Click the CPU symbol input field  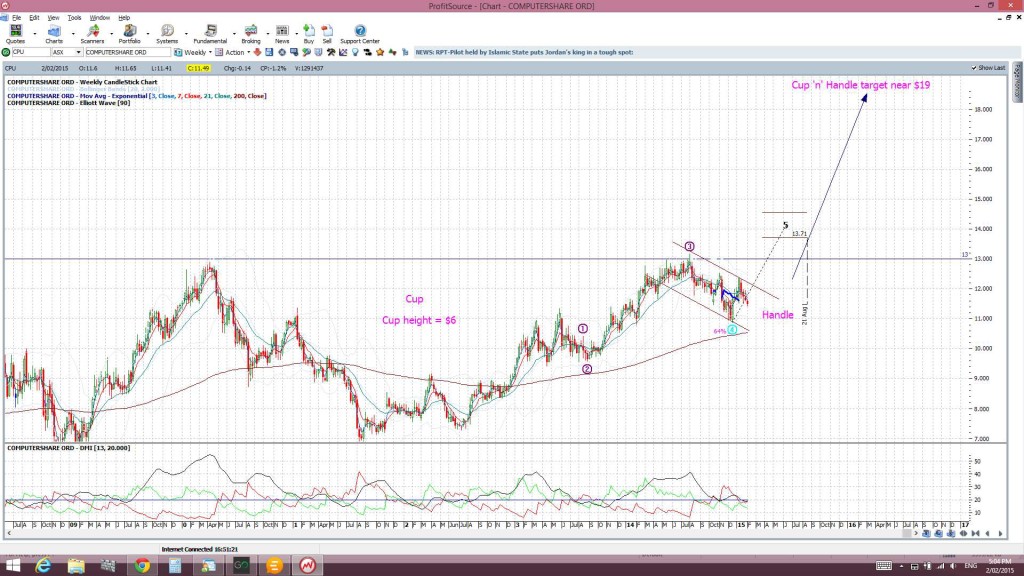(30, 52)
